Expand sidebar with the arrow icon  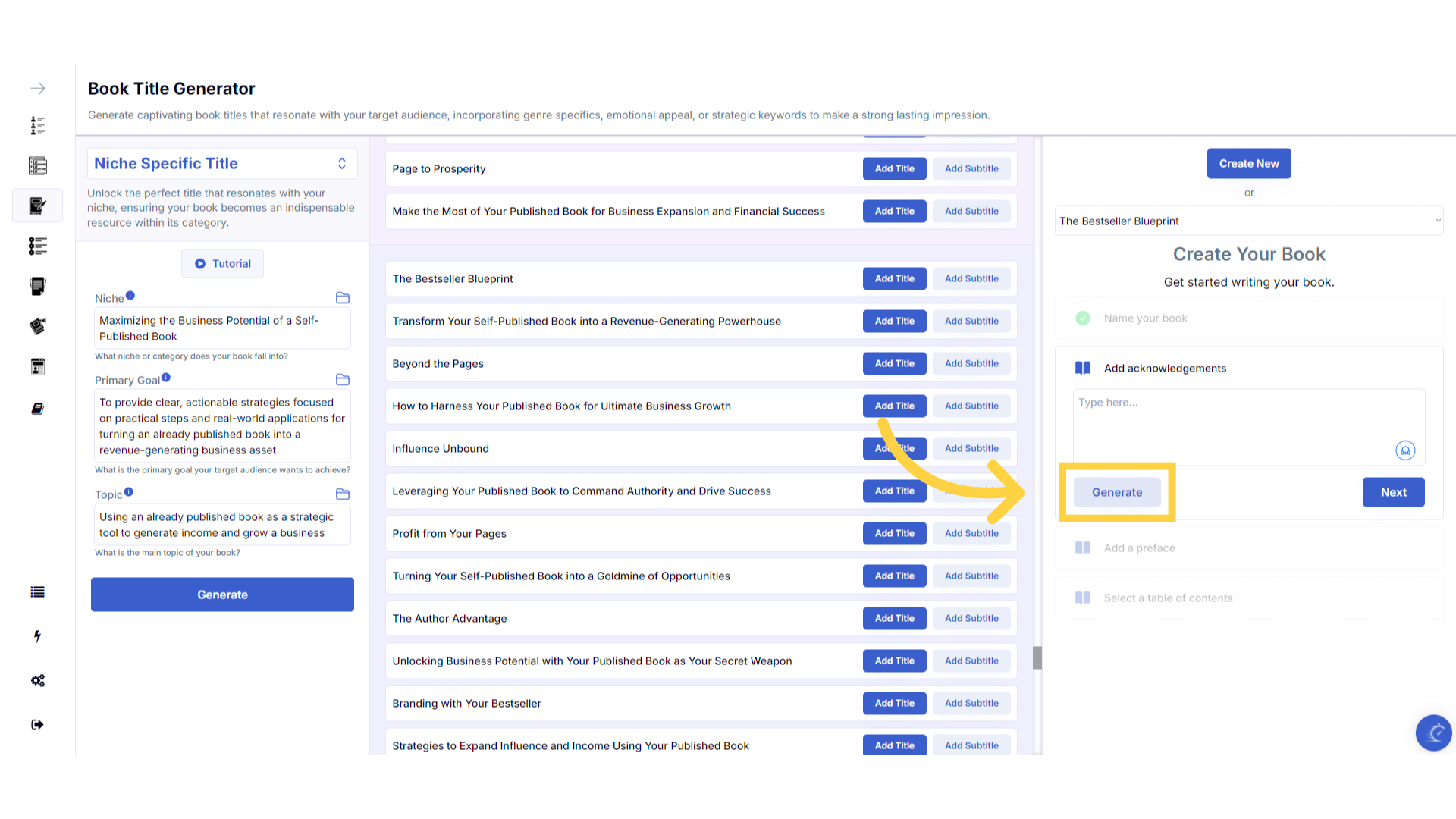tap(37, 89)
